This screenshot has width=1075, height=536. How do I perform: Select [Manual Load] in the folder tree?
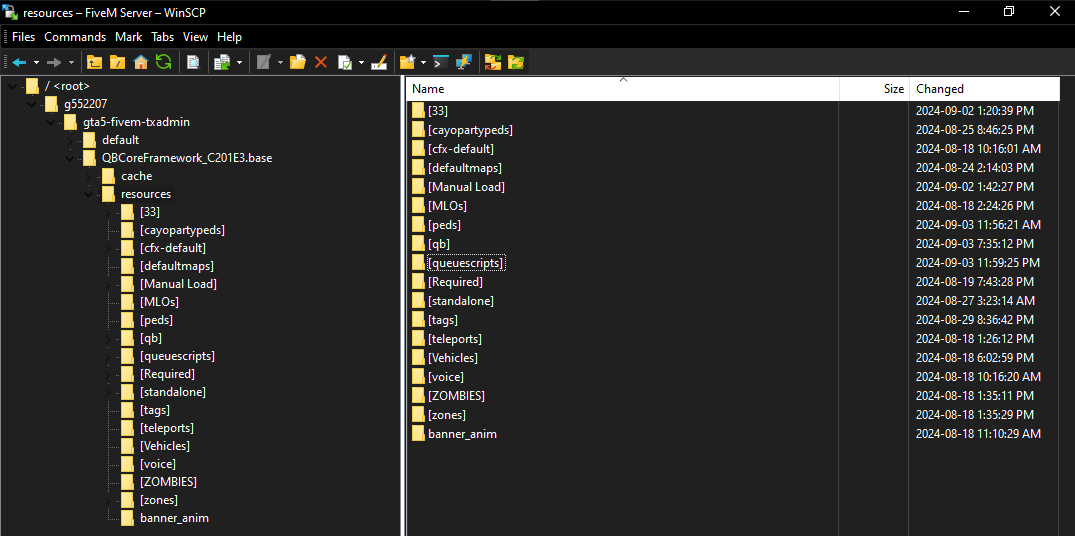tap(178, 284)
